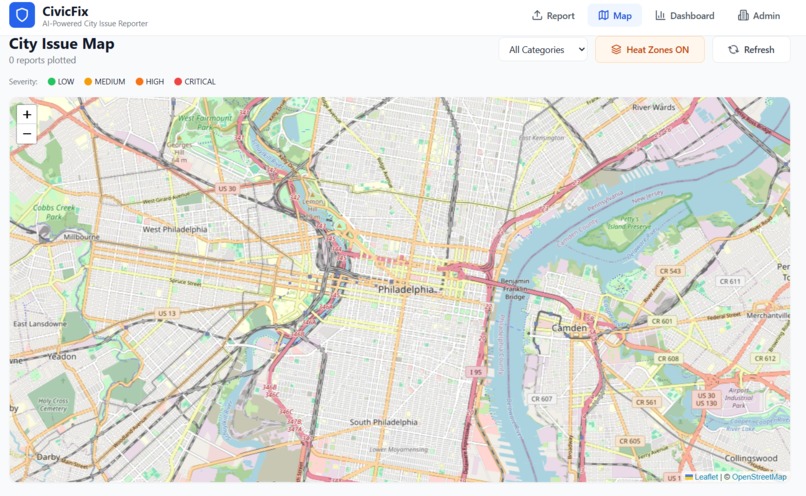Screen dimensions: 806x496
Task: Refresh the city issue map
Action: tap(751, 49)
